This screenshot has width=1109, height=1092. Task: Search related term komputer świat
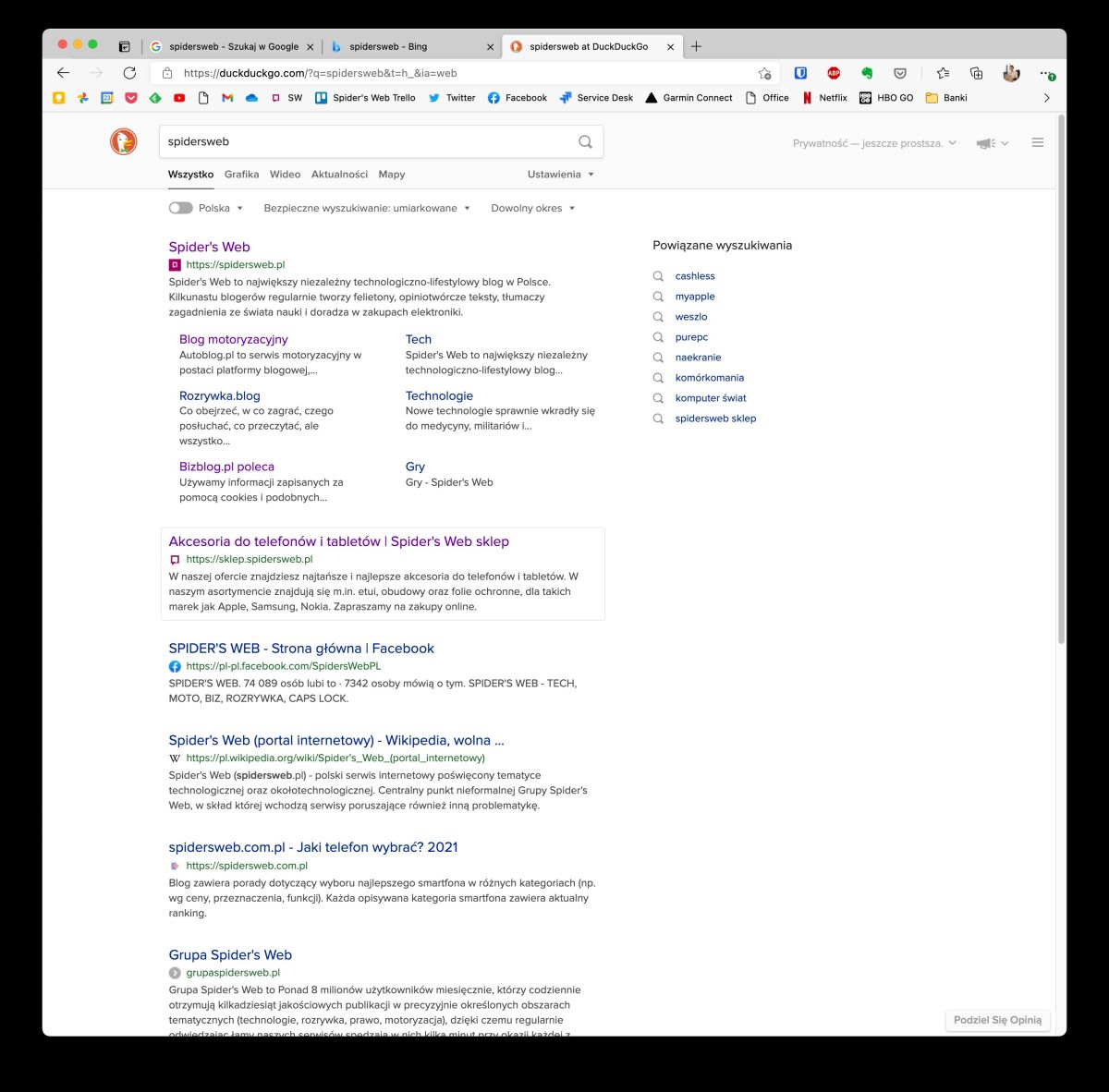click(711, 398)
